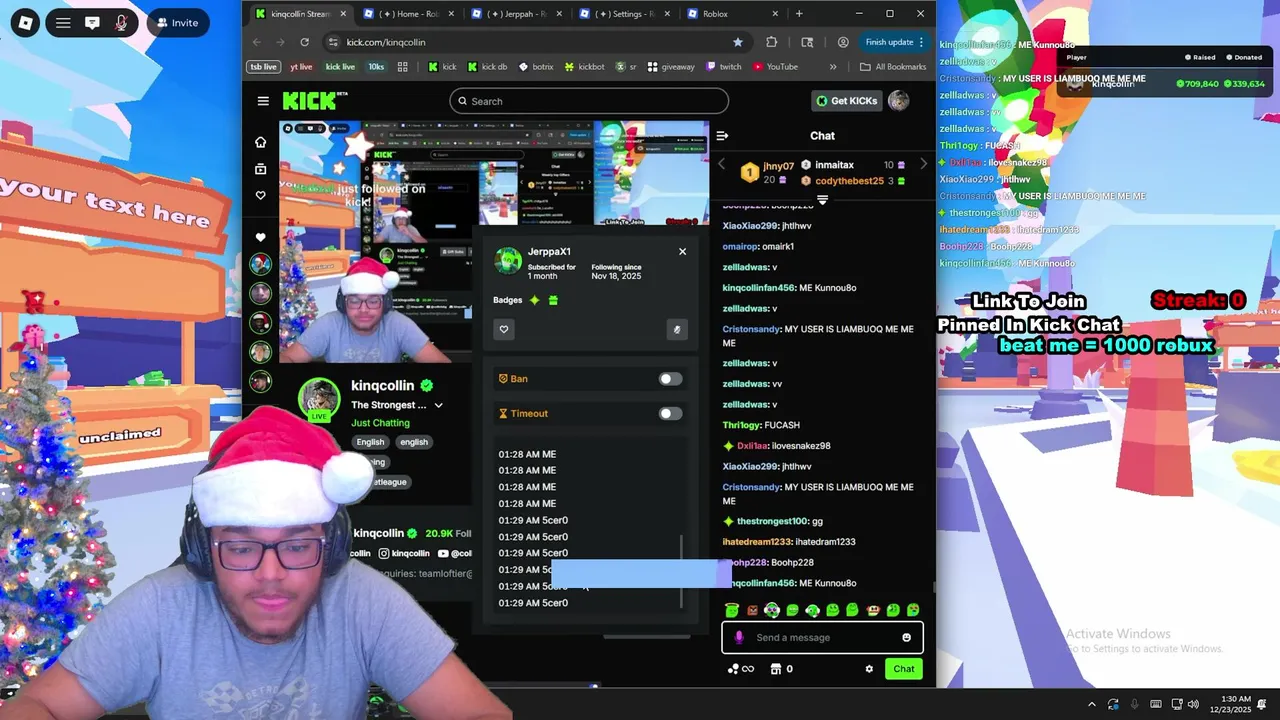This screenshot has width=1280, height=720.
Task: Click kinqcollin live avatar
Action: coord(319,400)
